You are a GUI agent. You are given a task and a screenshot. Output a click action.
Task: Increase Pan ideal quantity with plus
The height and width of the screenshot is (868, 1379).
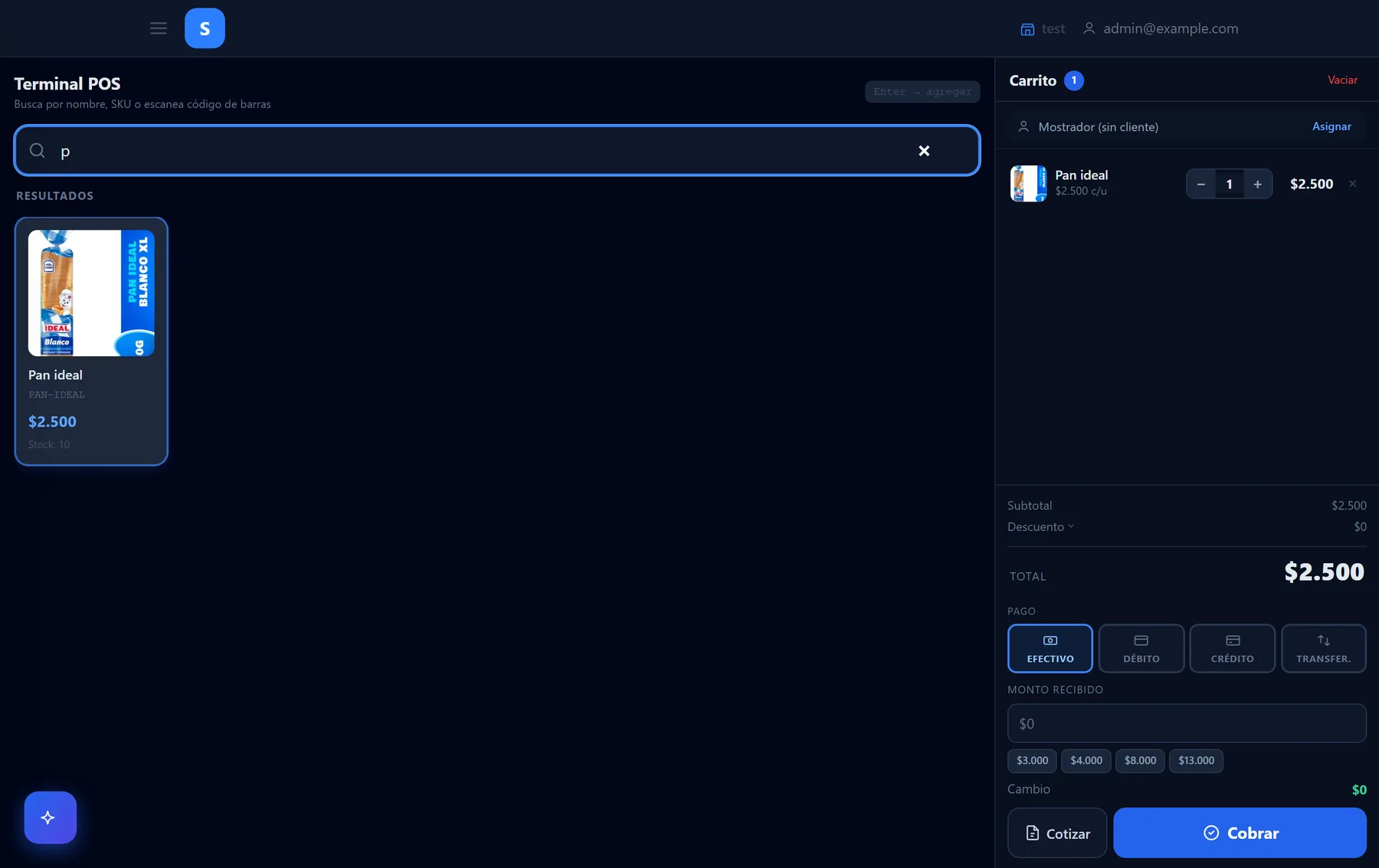tap(1257, 184)
